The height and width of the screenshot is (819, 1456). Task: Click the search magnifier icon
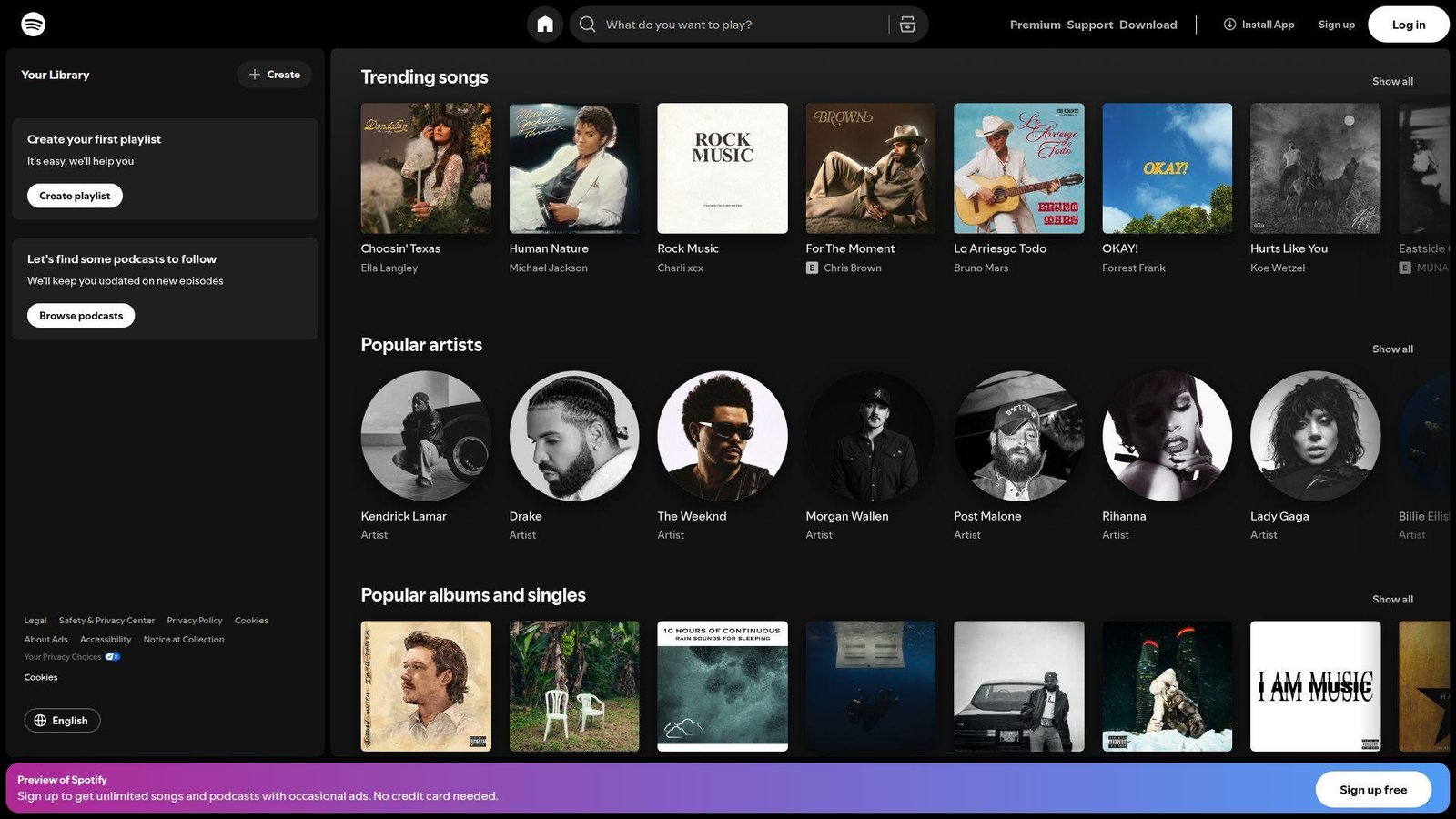[x=588, y=25]
